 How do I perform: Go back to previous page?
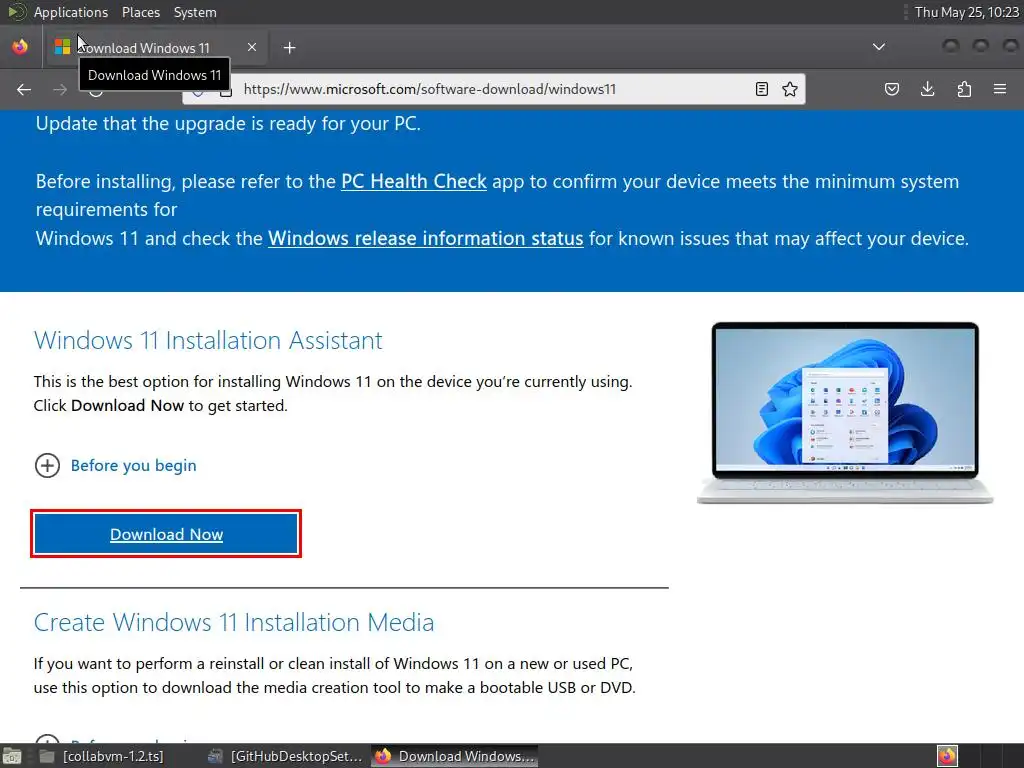pos(24,89)
